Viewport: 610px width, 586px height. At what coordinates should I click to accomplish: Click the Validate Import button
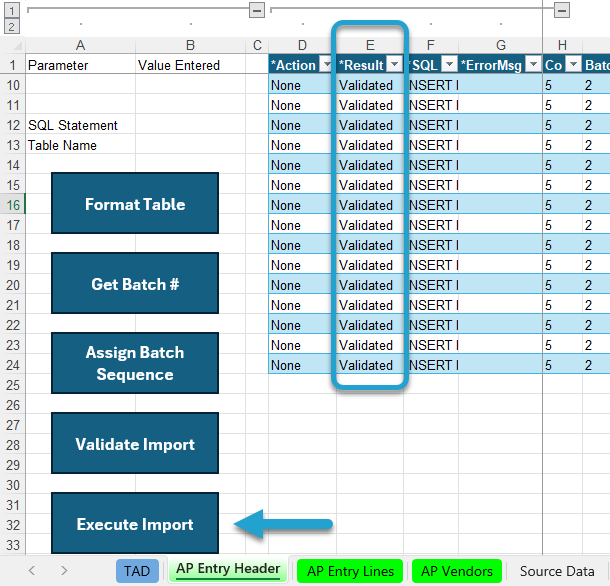coord(135,443)
